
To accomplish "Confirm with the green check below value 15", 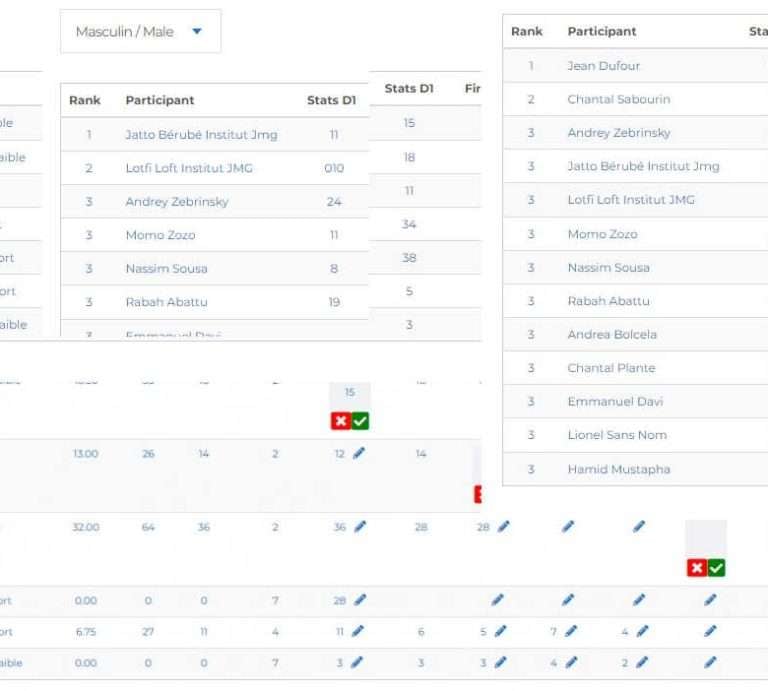I will point(360,421).
